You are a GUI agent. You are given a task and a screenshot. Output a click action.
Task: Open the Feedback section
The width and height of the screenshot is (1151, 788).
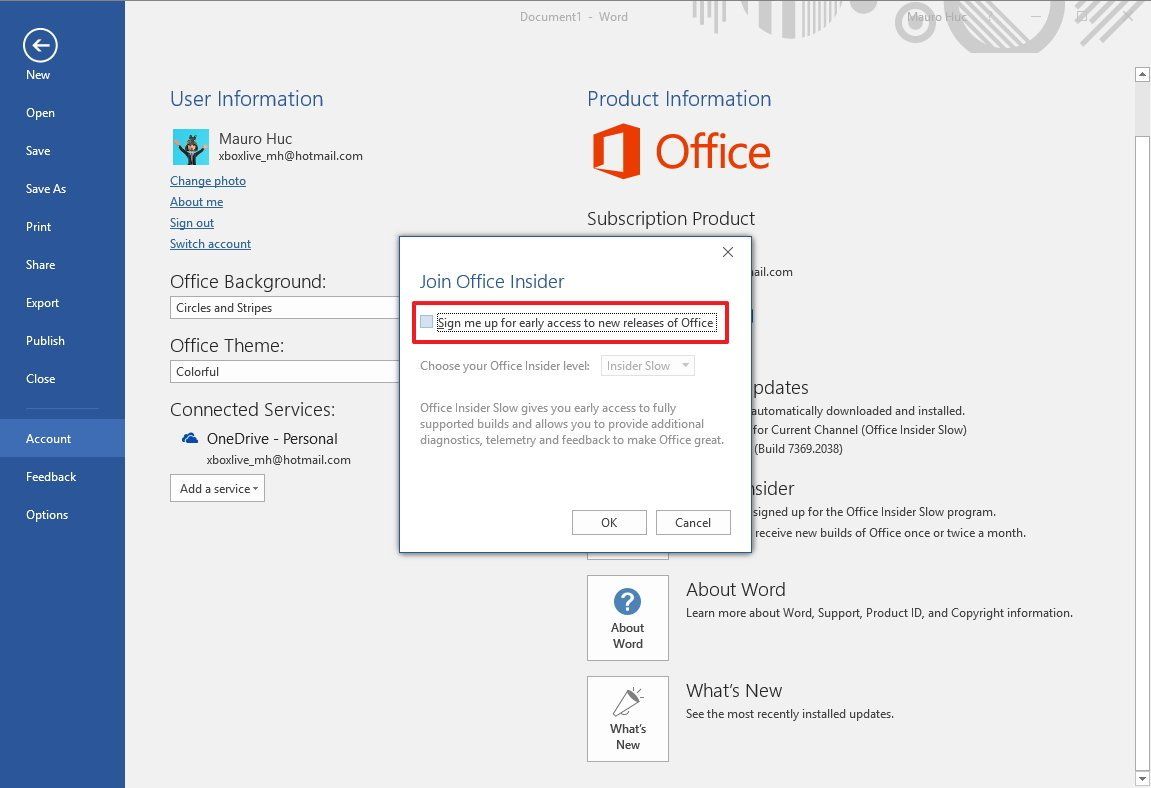51,476
